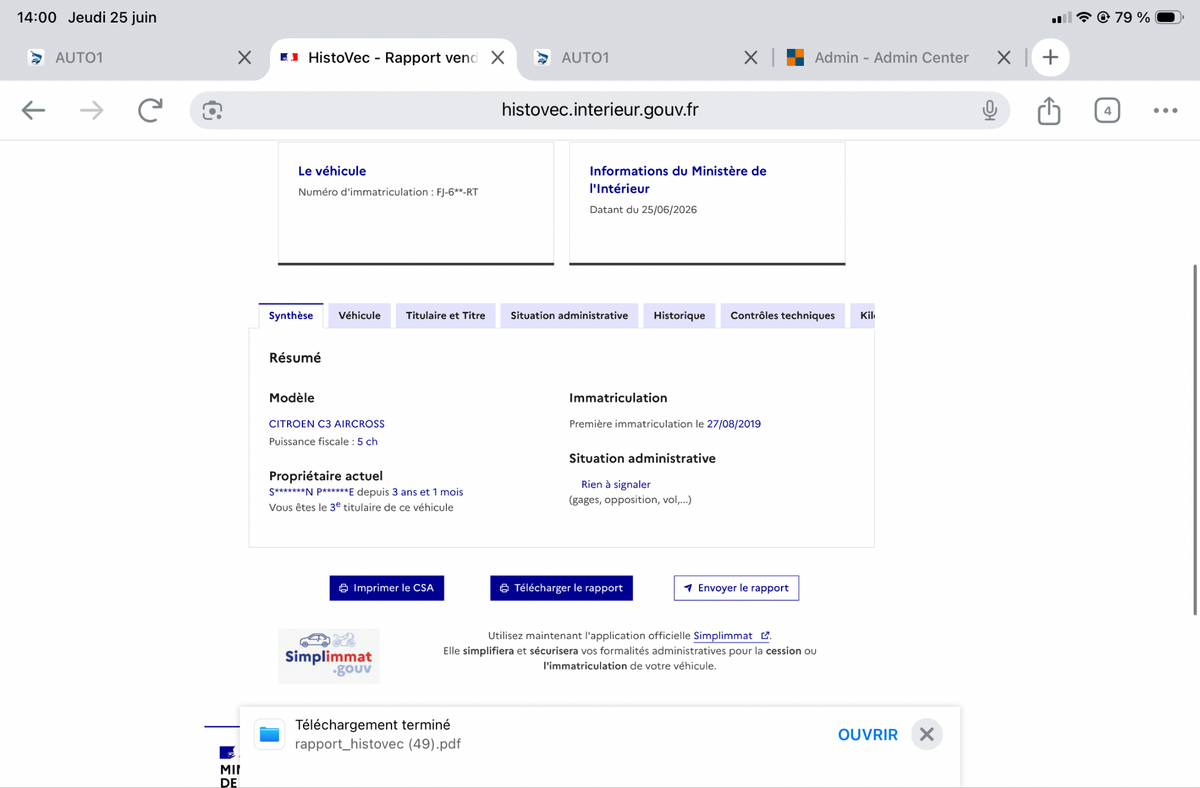Tap the battery indicator in the status bar
This screenshot has width=1200, height=788.
1169,17
